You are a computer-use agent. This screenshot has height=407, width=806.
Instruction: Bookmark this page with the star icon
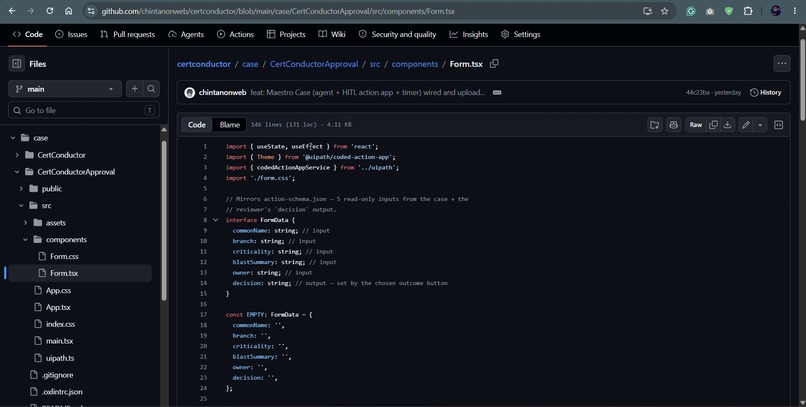tap(665, 11)
